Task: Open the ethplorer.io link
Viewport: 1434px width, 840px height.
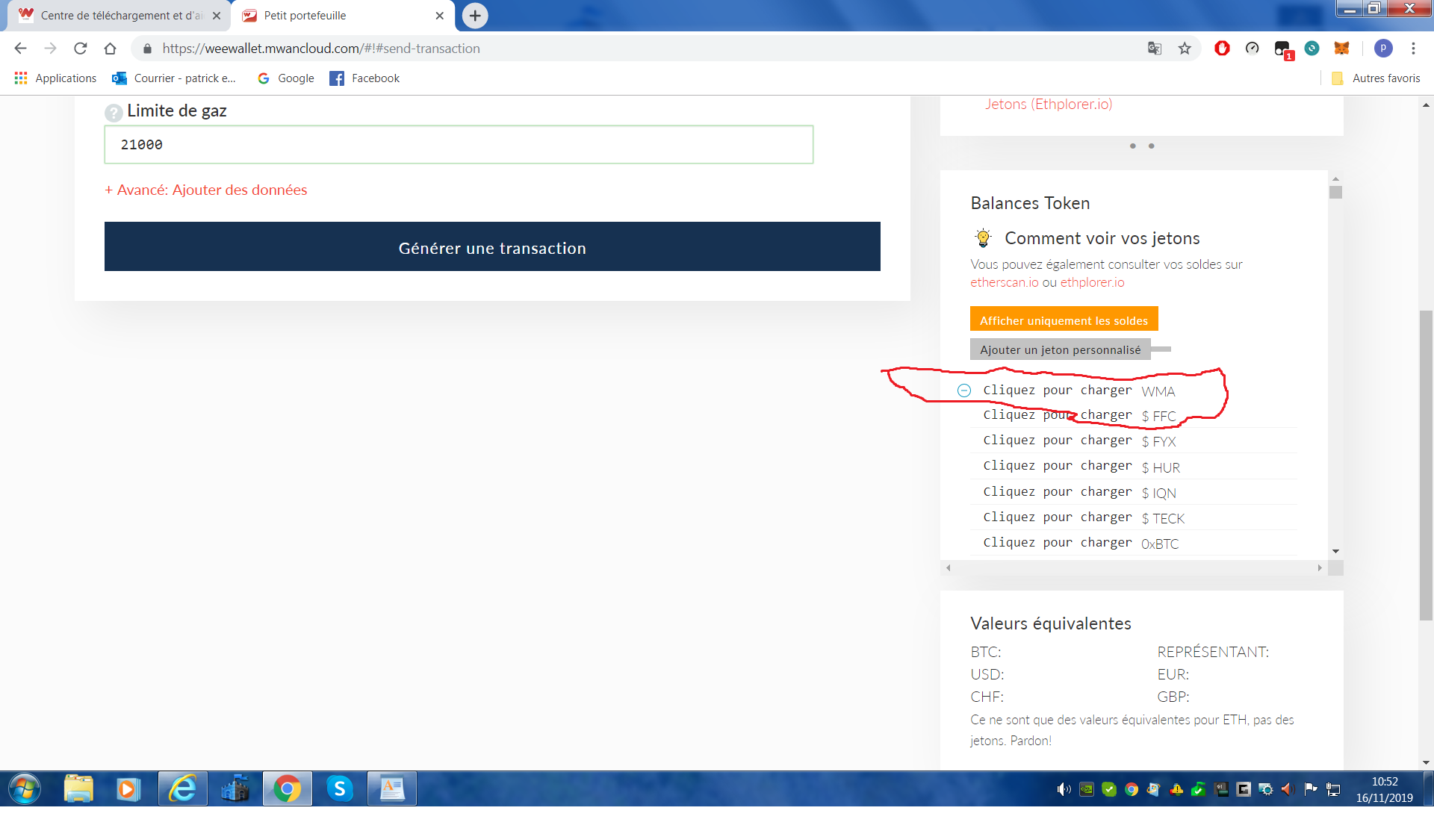Action: pyautogui.click(x=1092, y=282)
